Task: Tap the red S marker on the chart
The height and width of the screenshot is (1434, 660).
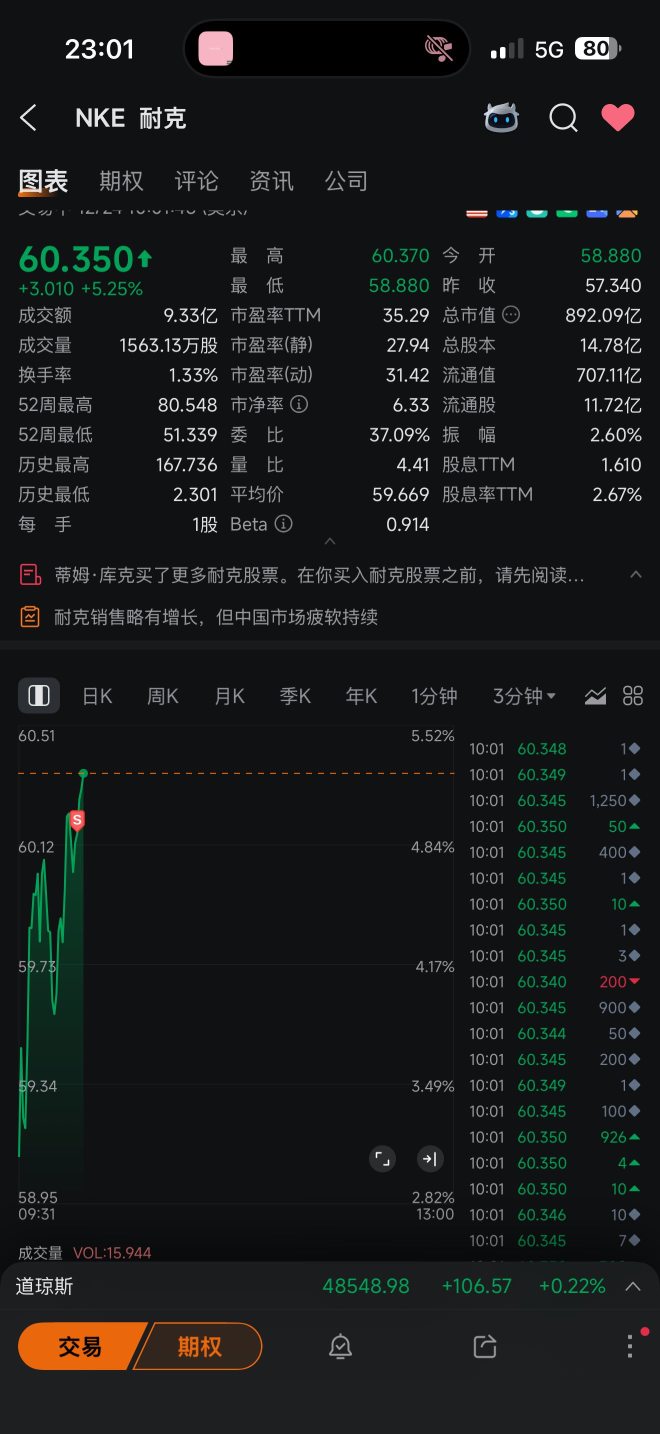Action: pyautogui.click(x=77, y=821)
